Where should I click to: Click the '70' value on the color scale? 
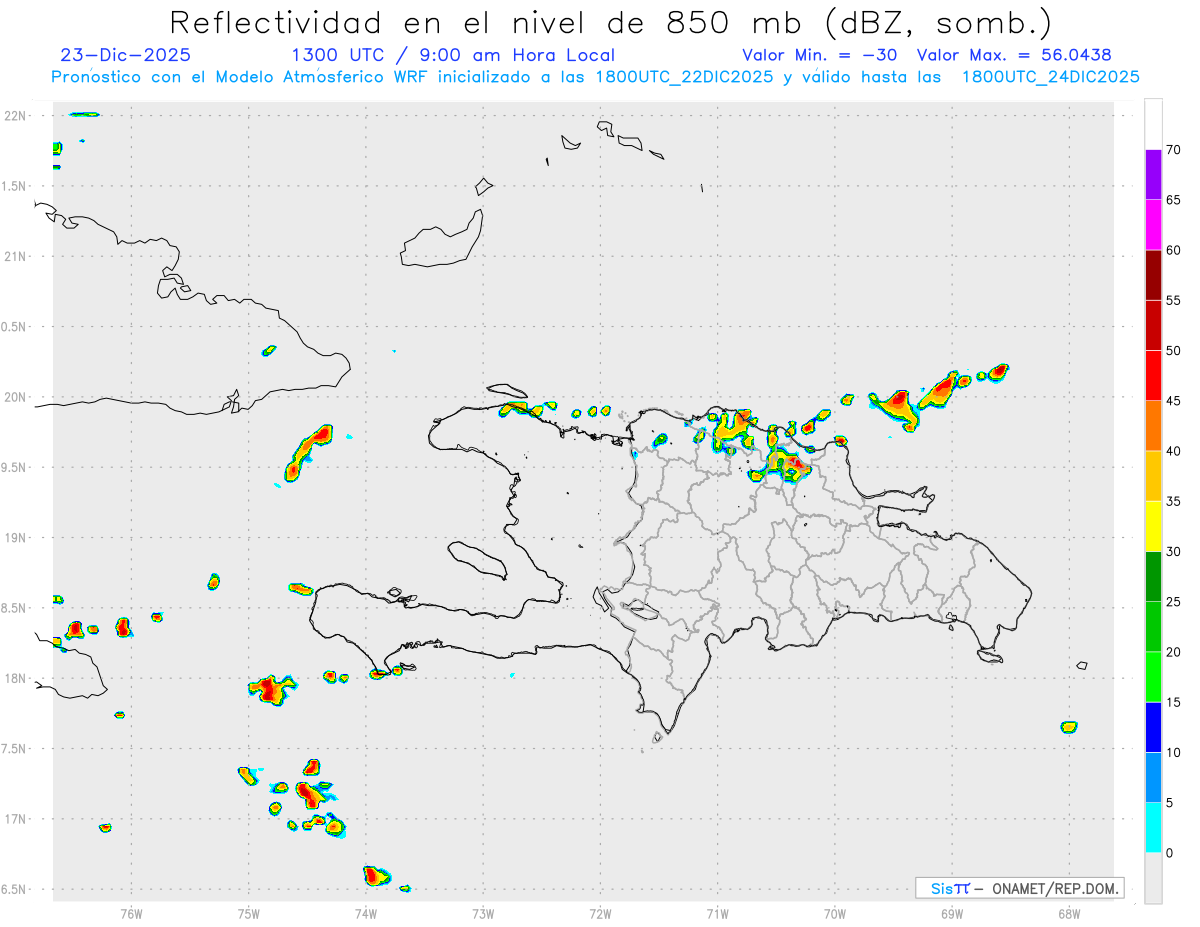(x=1174, y=150)
